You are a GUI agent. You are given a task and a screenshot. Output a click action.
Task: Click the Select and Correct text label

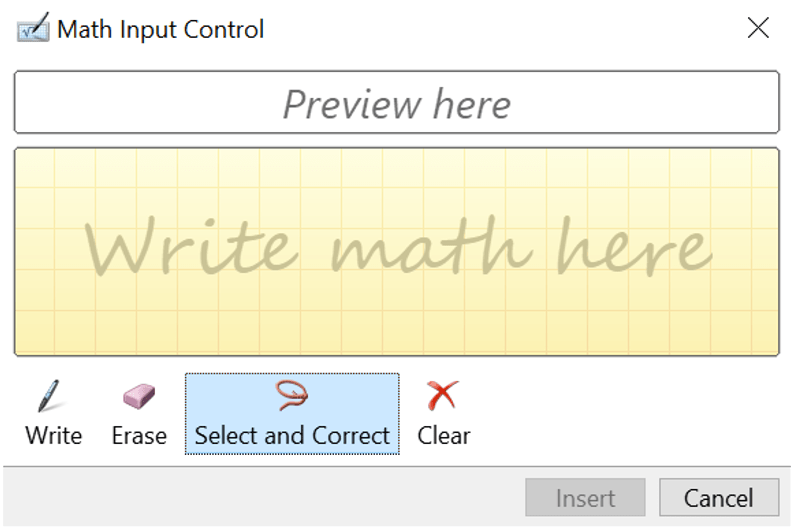click(x=292, y=436)
